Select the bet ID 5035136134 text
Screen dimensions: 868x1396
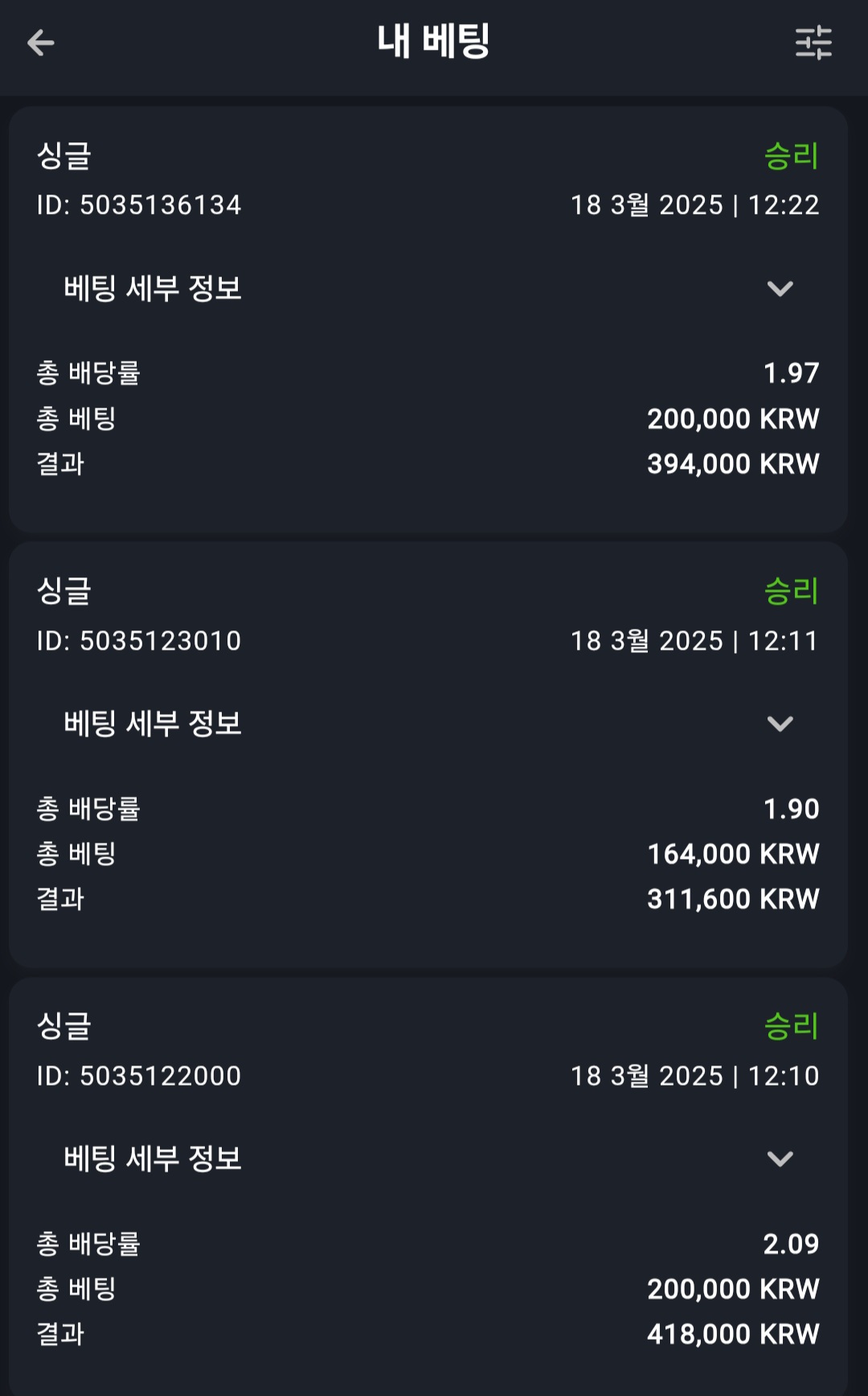click(139, 205)
